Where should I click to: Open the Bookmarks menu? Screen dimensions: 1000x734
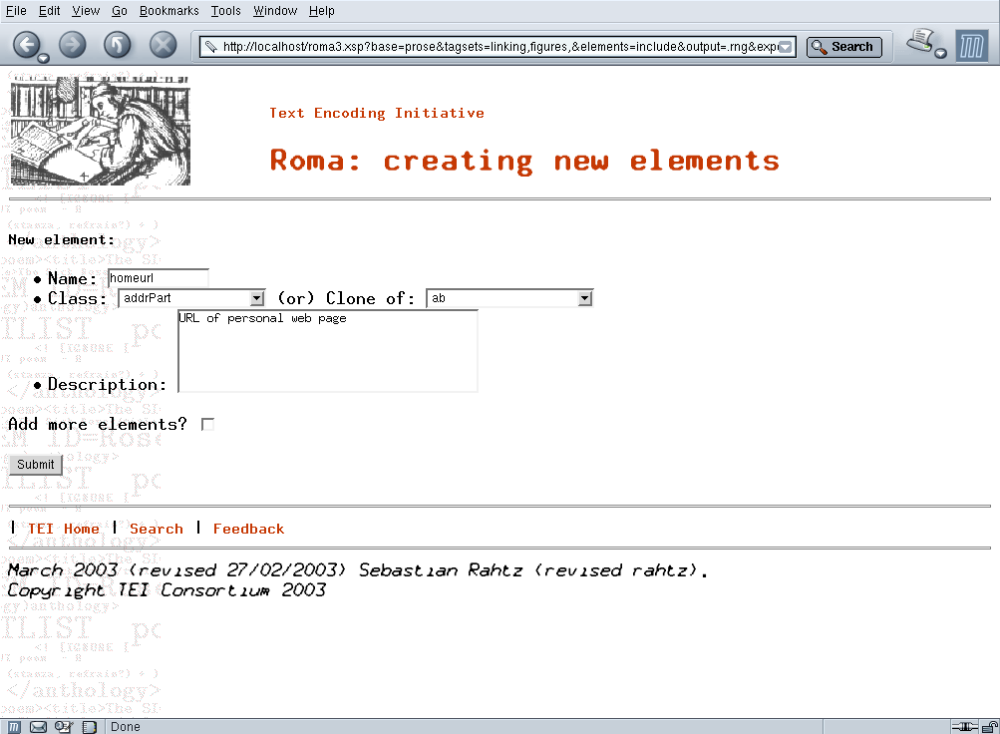(169, 11)
